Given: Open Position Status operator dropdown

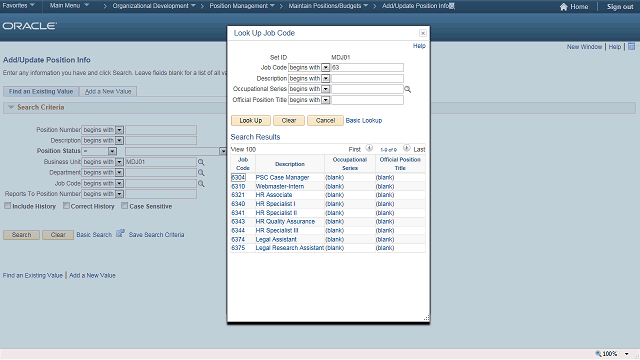Looking at the screenshot, I should (112, 151).
